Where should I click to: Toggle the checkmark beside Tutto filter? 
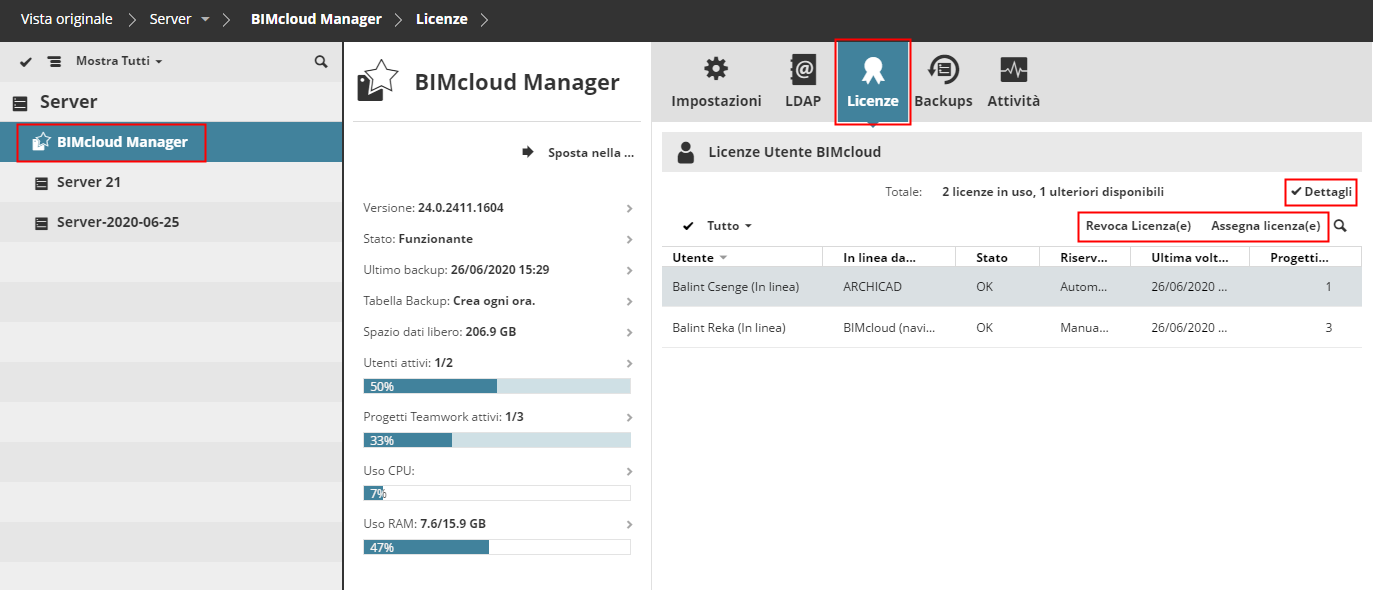[688, 226]
